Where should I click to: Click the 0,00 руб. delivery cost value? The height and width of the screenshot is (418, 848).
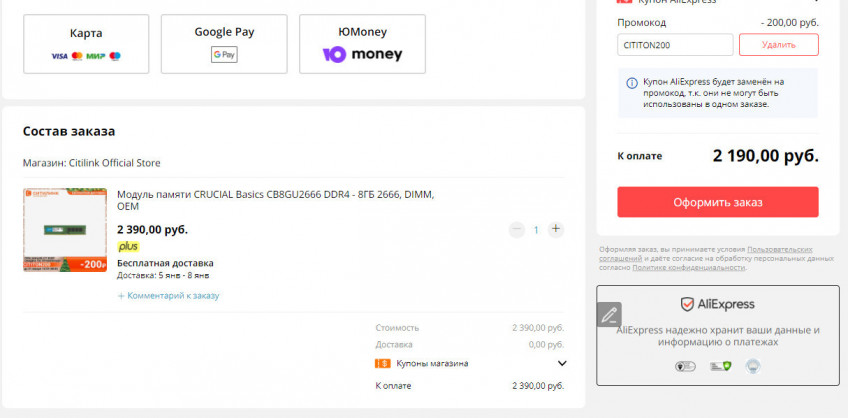tap(546, 344)
